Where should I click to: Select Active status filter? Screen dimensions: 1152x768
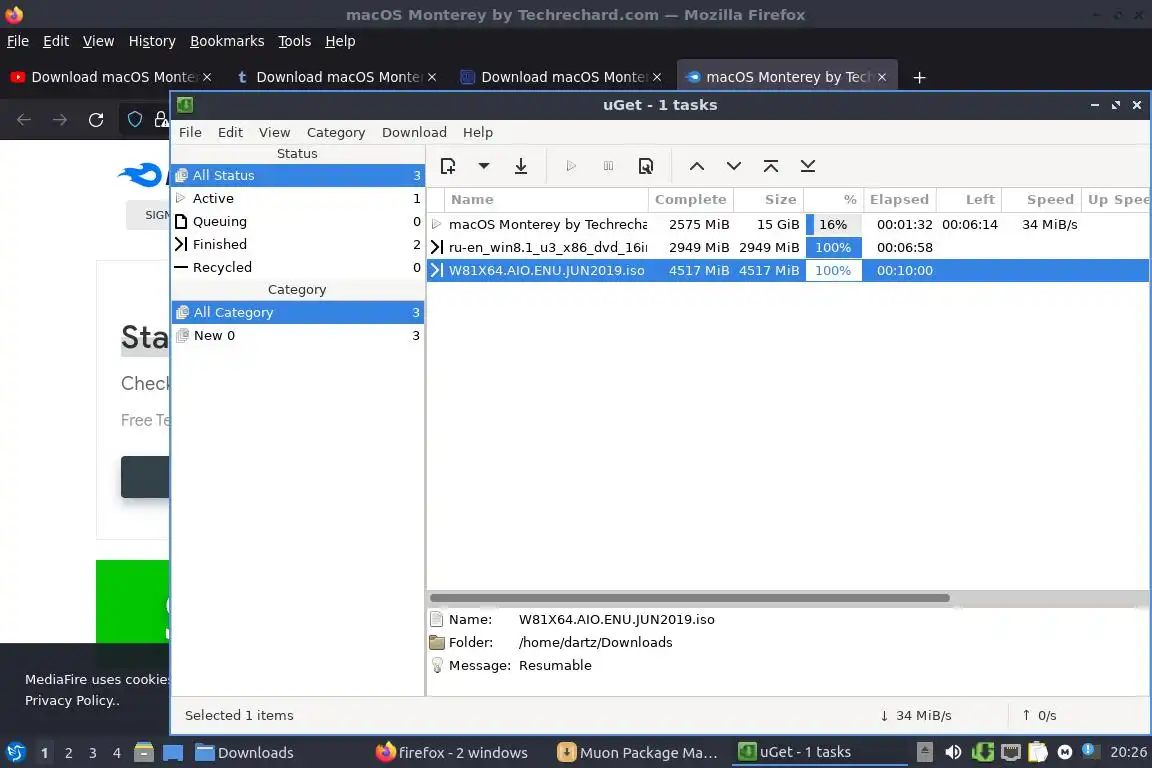click(x=298, y=198)
